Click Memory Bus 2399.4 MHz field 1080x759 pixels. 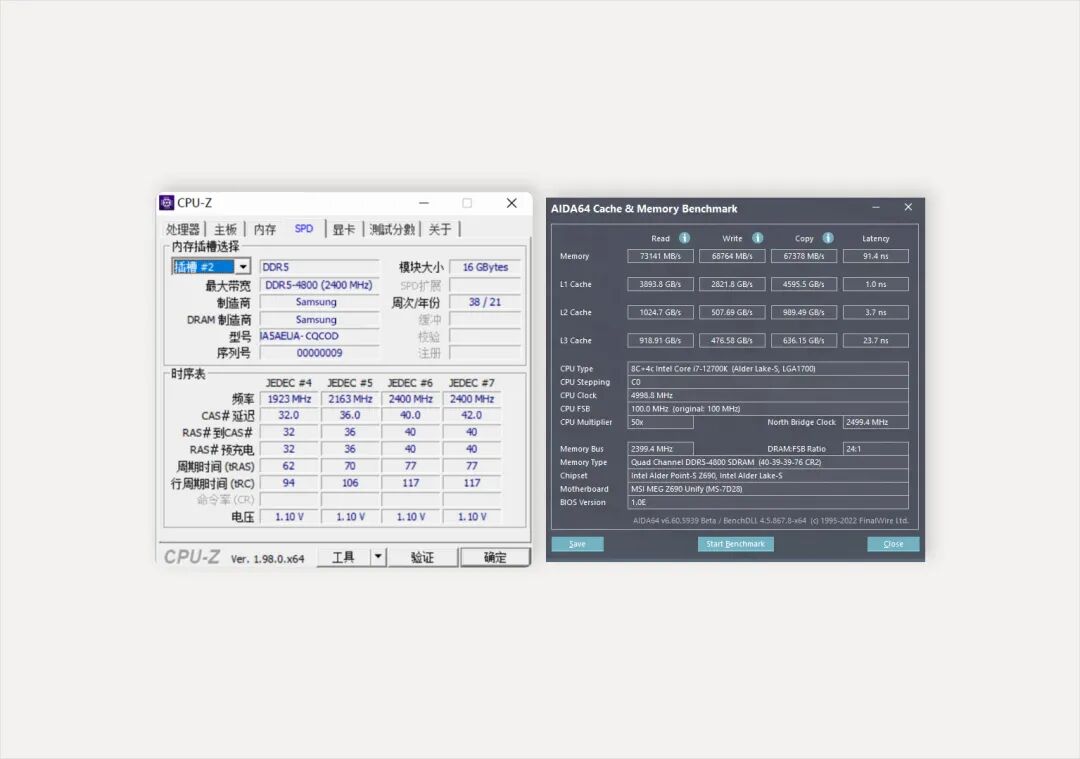point(660,448)
